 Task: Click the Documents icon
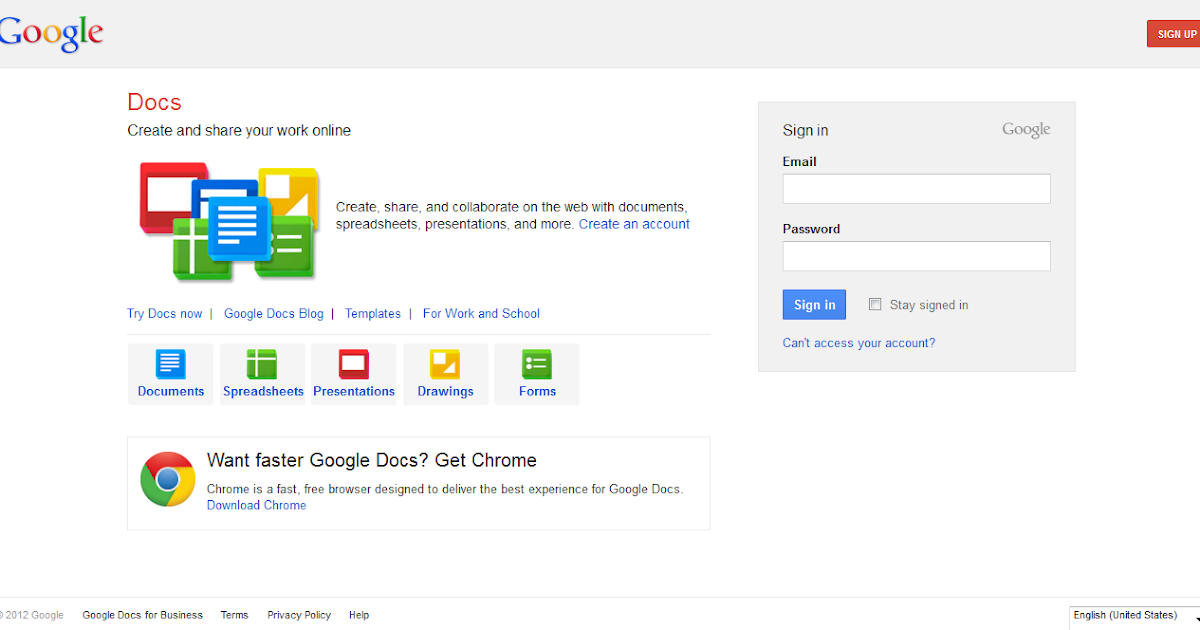(x=171, y=364)
